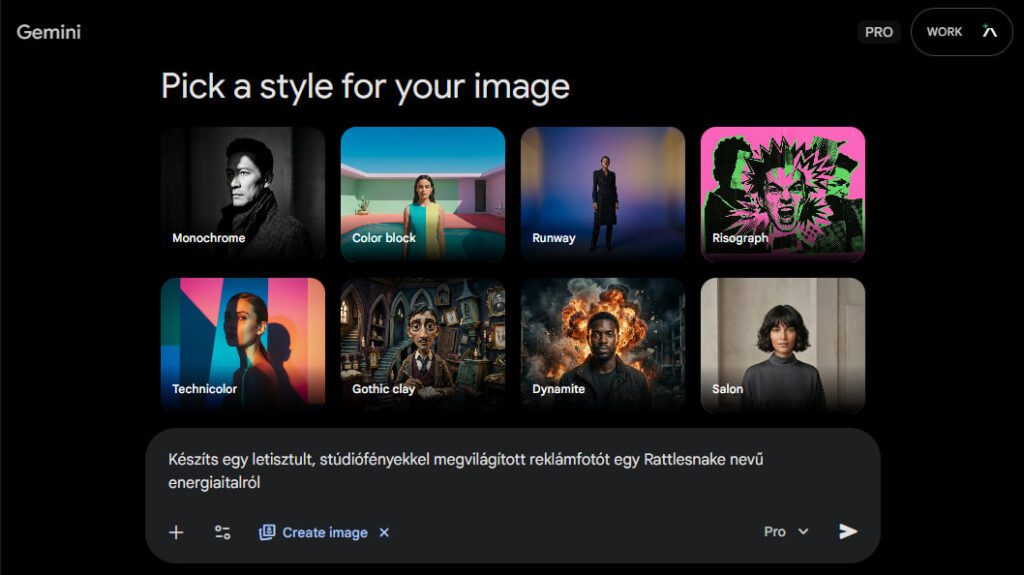Click the "Pick a style for your image" heading
The image size is (1024, 575).
click(x=365, y=86)
